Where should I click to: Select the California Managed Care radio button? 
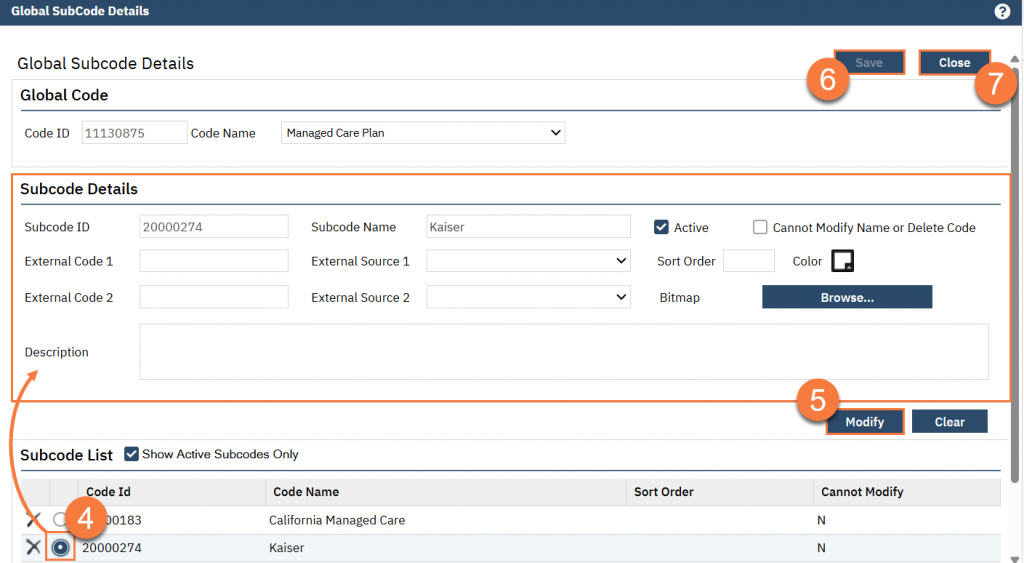tap(58, 520)
